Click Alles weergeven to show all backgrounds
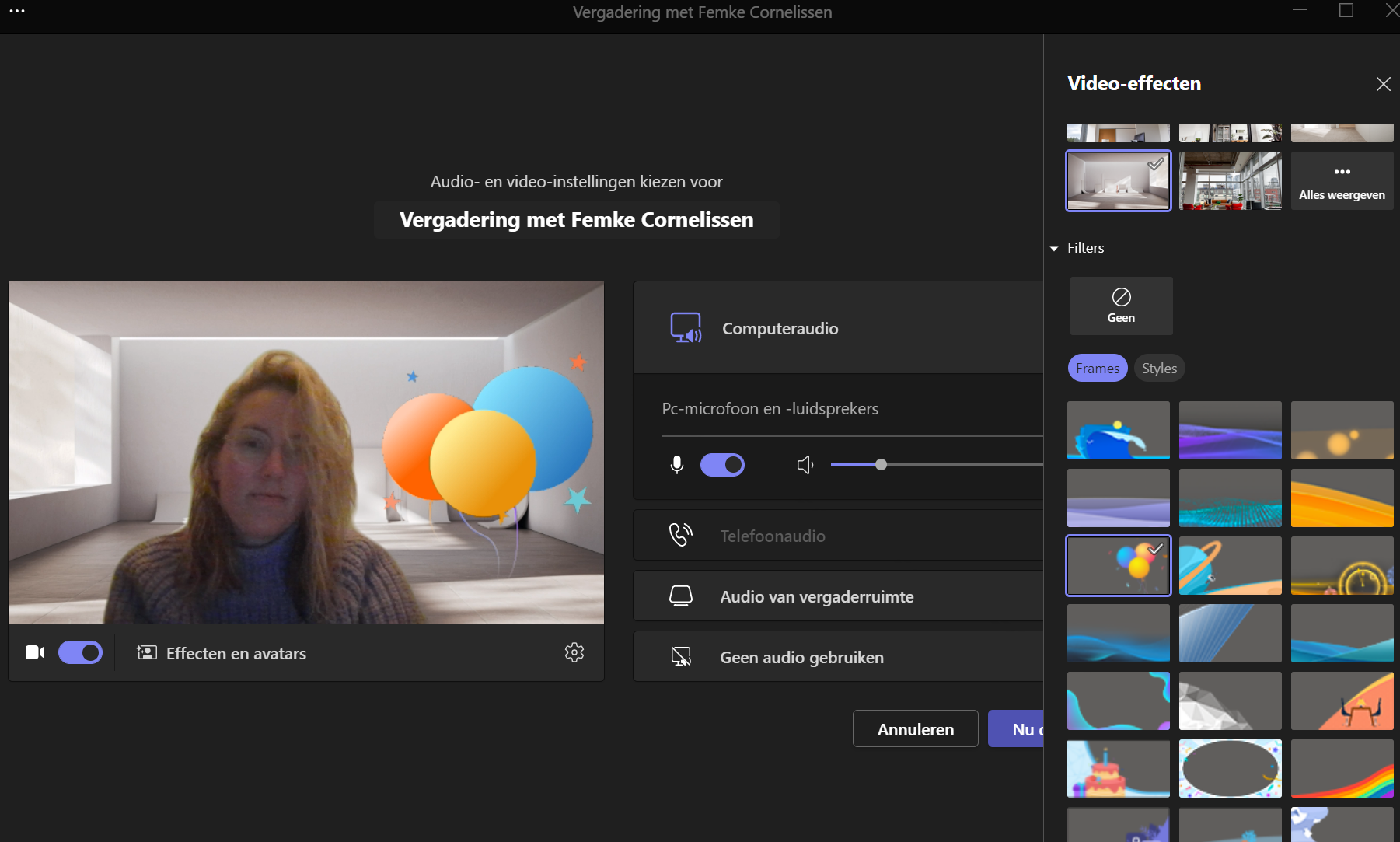 click(1342, 180)
